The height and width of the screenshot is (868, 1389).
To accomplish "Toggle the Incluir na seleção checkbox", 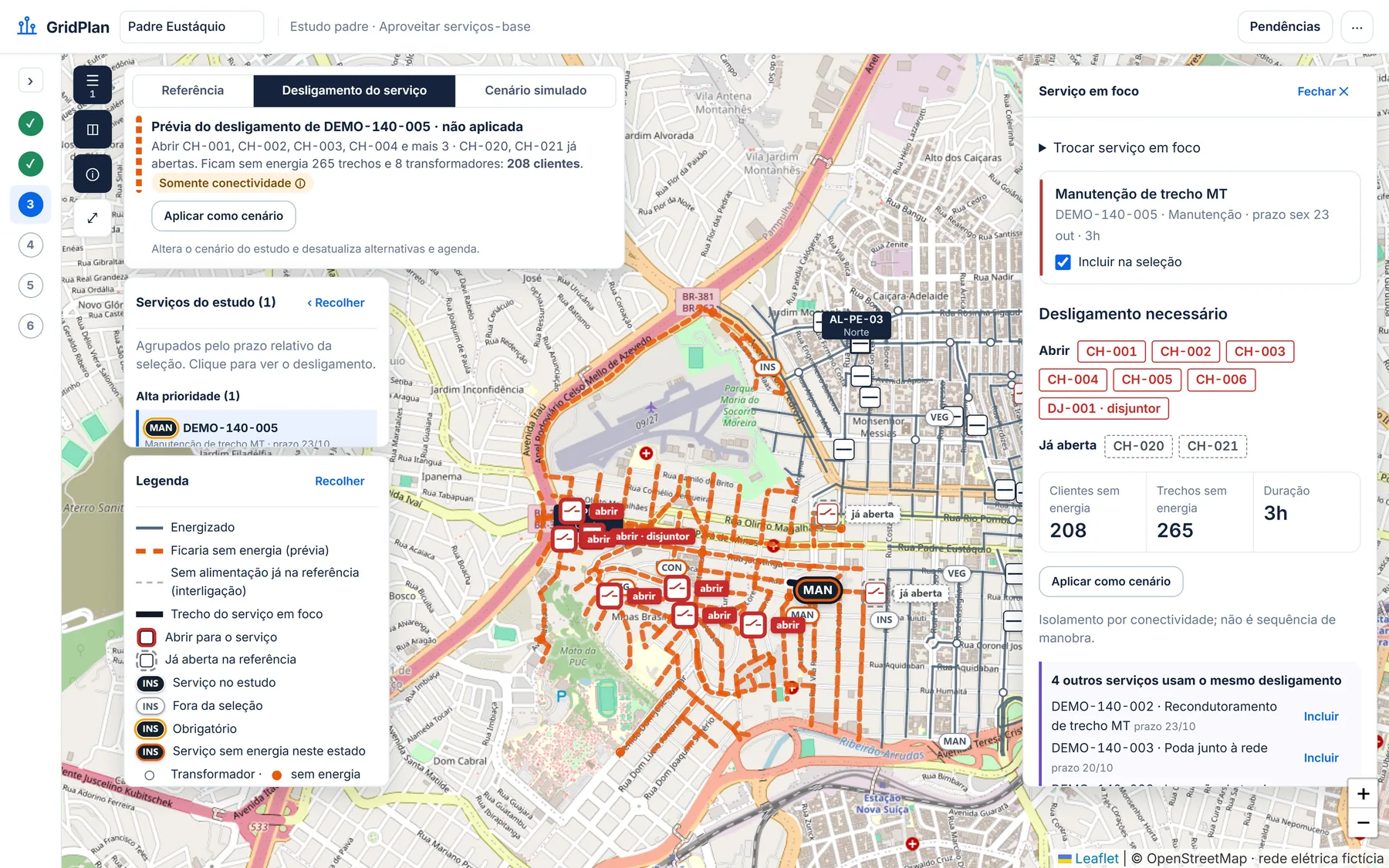I will click(1063, 262).
